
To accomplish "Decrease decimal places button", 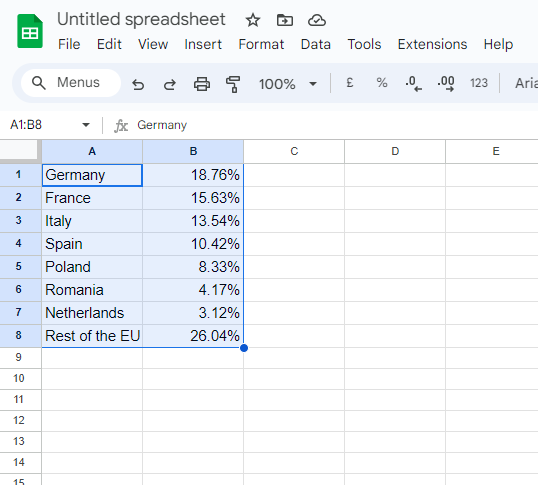I will [x=413, y=83].
